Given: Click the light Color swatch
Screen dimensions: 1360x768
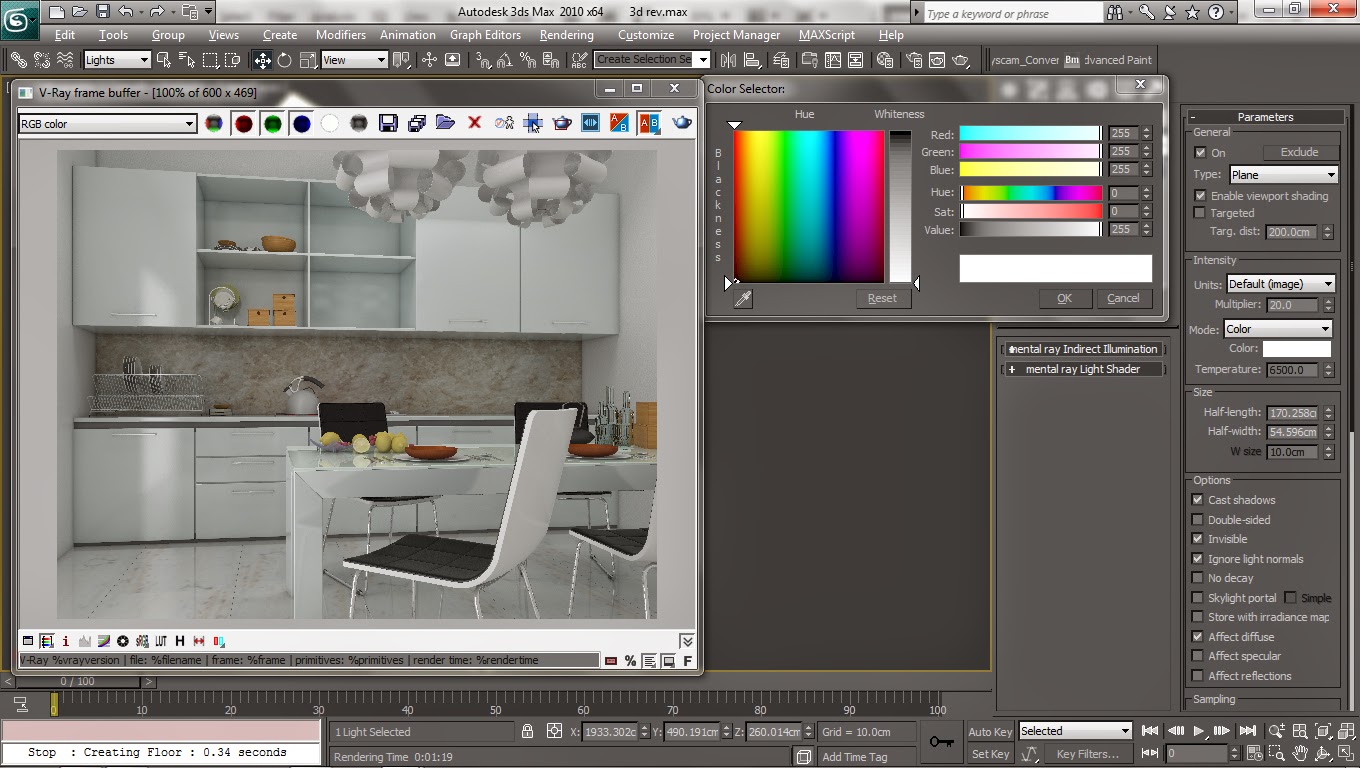Looking at the screenshot, I should pos(1297,349).
